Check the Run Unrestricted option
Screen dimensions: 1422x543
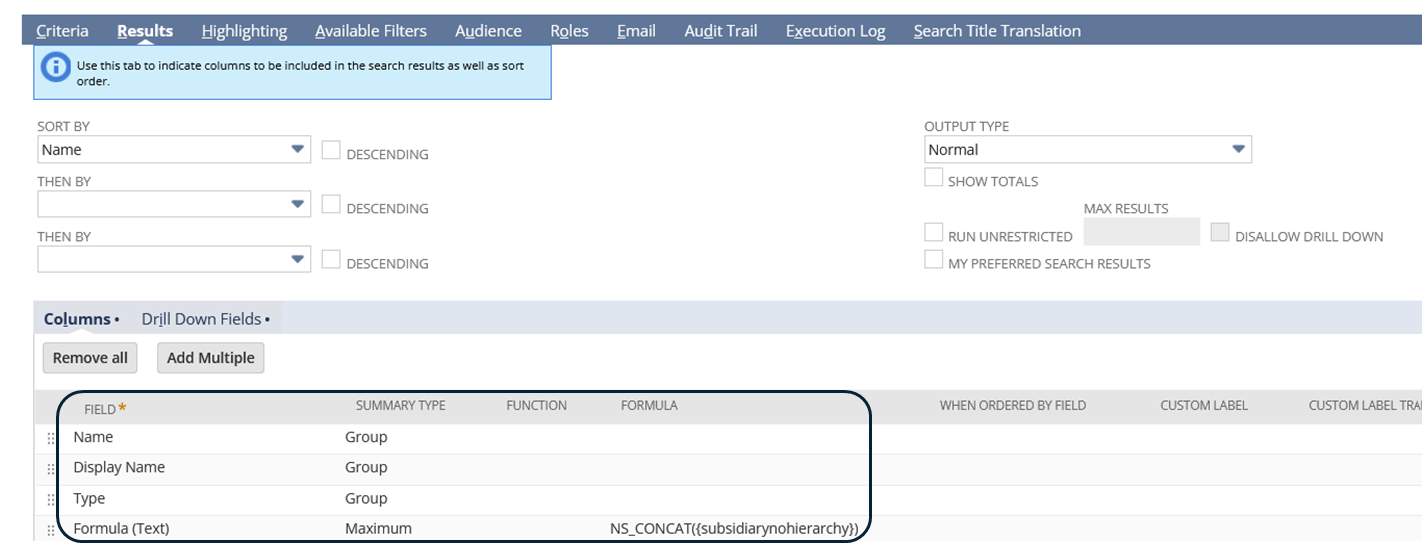click(x=933, y=233)
